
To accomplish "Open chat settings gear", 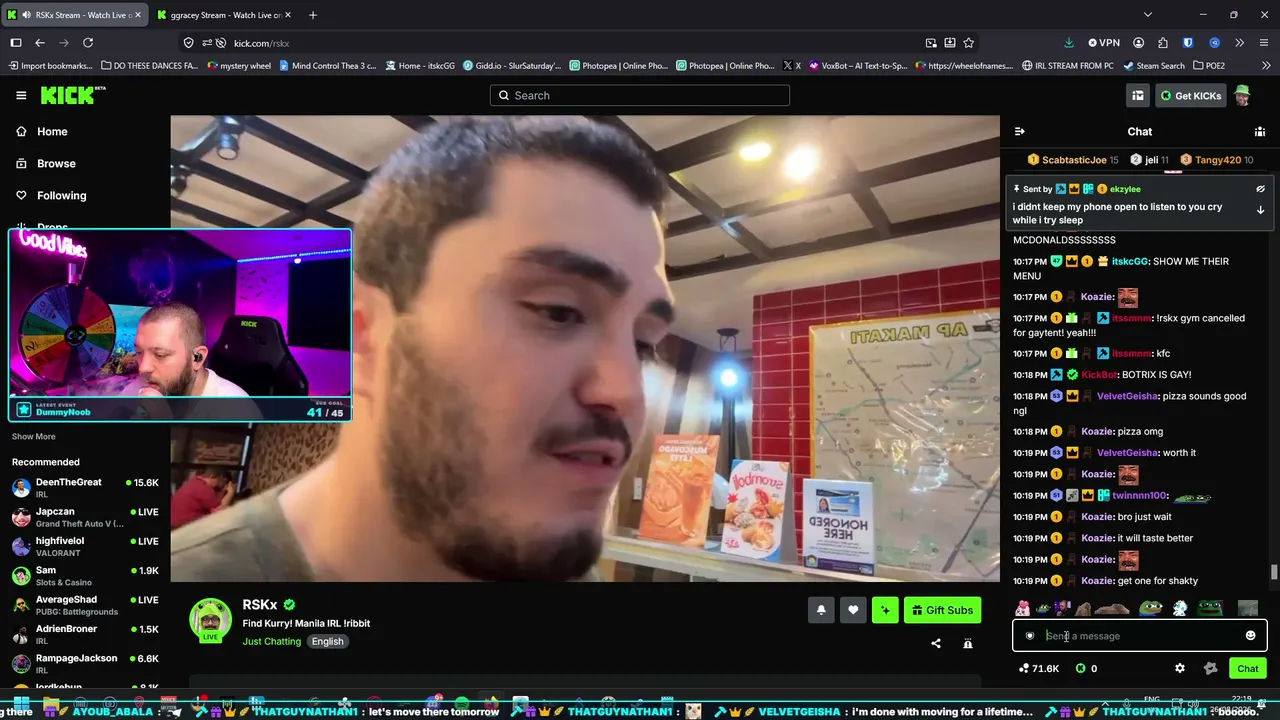I will coord(1180,668).
